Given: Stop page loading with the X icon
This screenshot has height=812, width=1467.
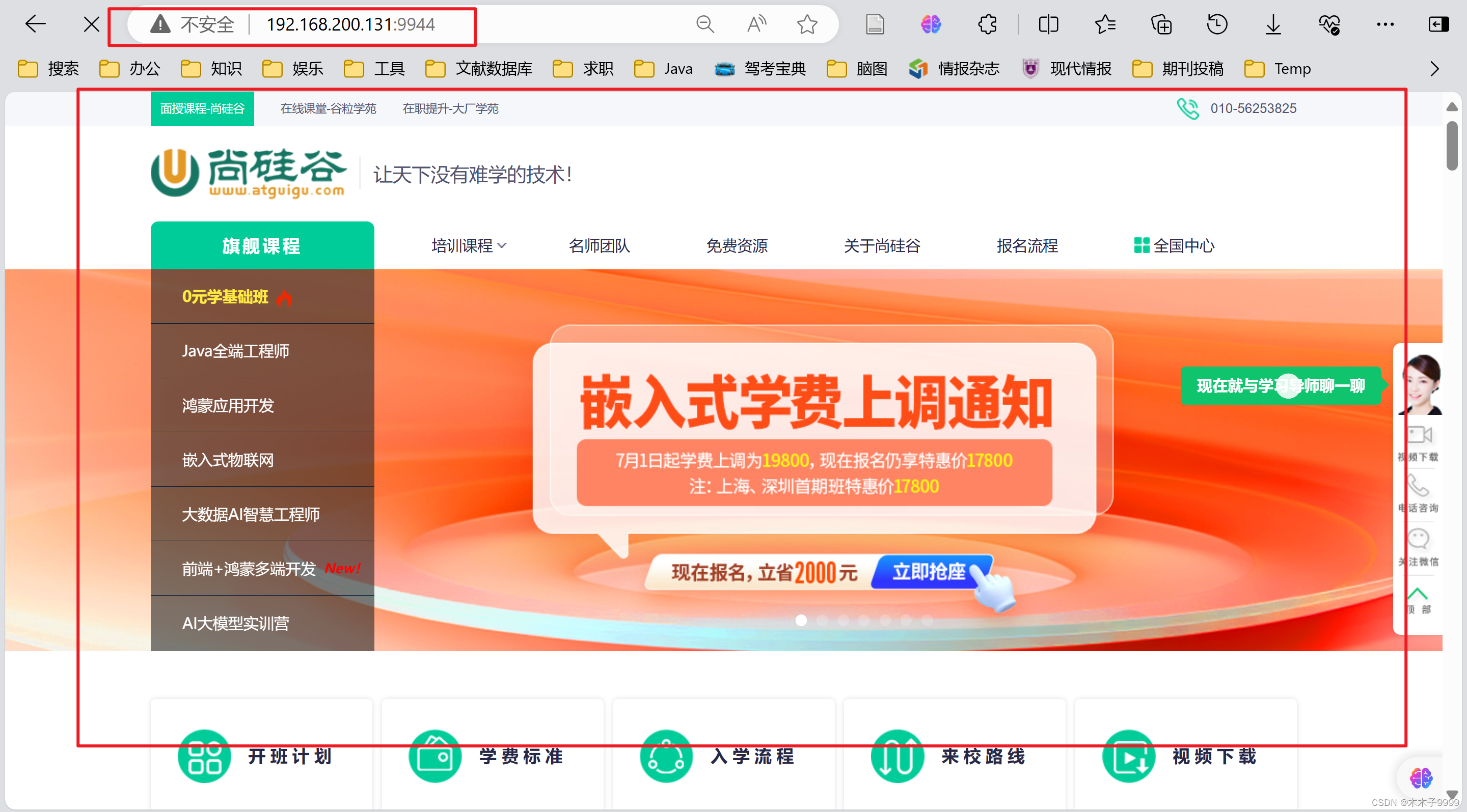Looking at the screenshot, I should (91, 24).
